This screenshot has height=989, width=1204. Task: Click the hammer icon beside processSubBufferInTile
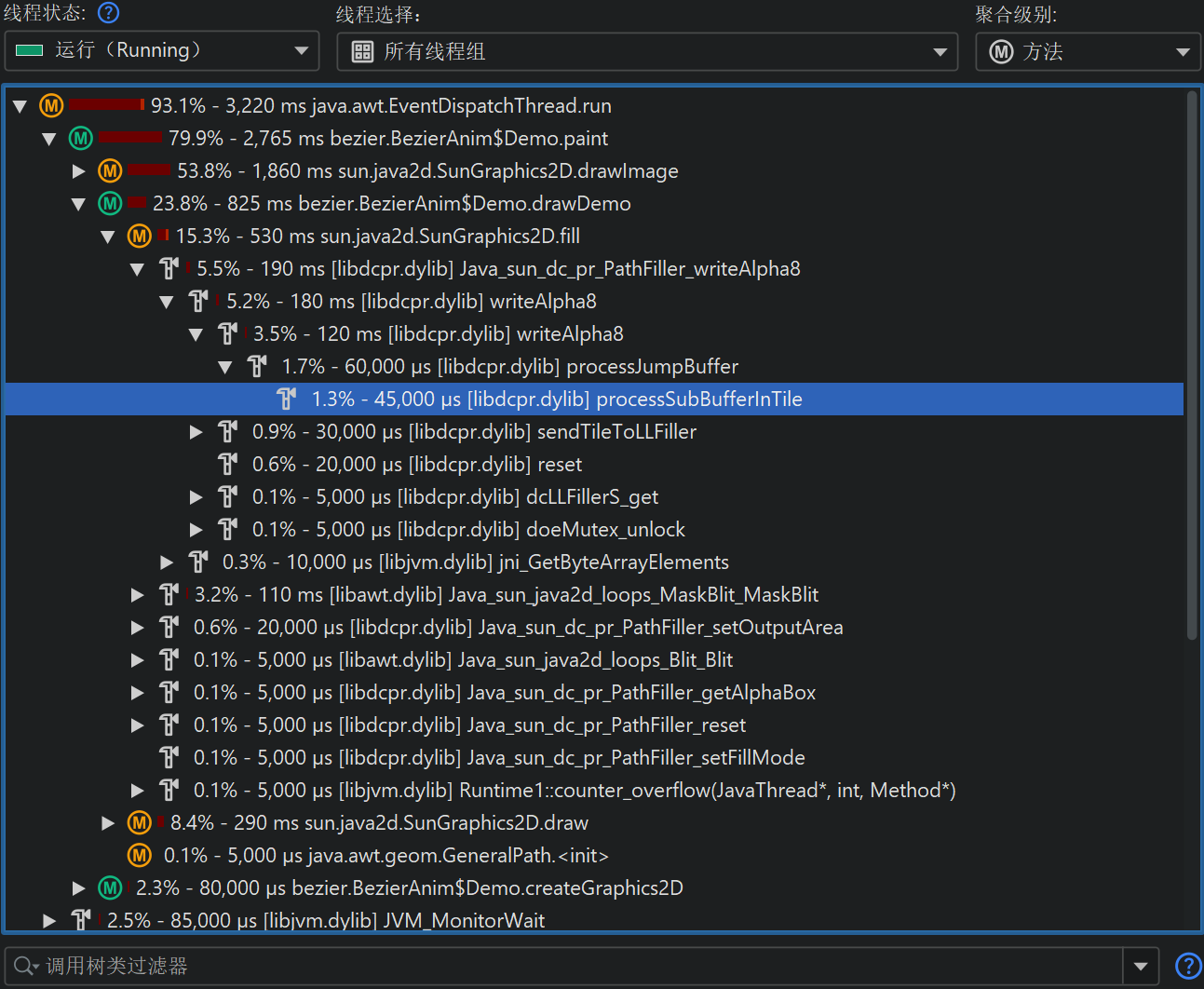coord(287,400)
